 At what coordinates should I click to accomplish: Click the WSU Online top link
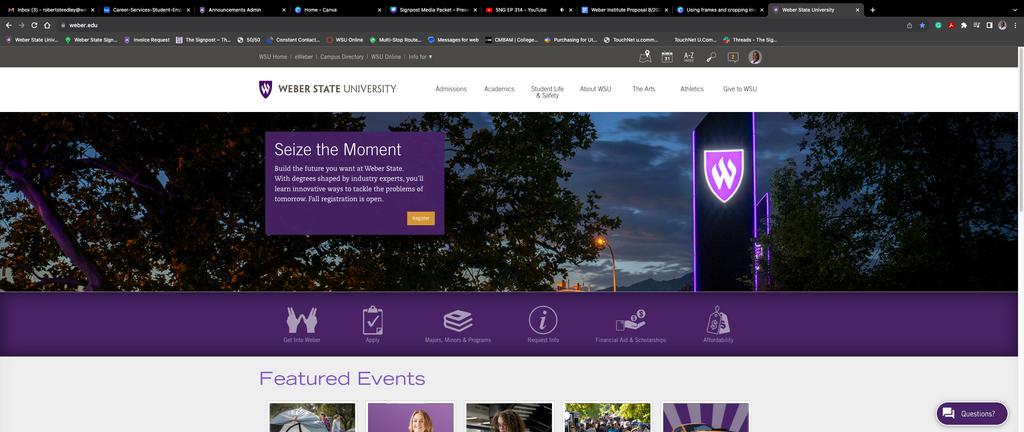pyautogui.click(x=386, y=57)
